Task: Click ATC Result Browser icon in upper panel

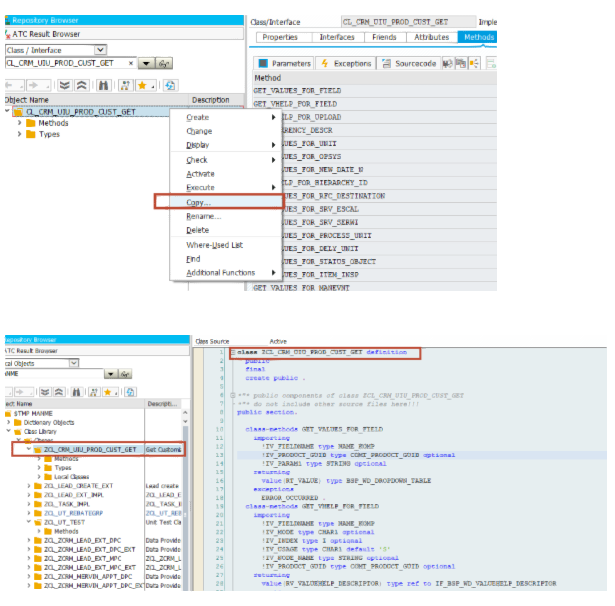Action: point(8,35)
